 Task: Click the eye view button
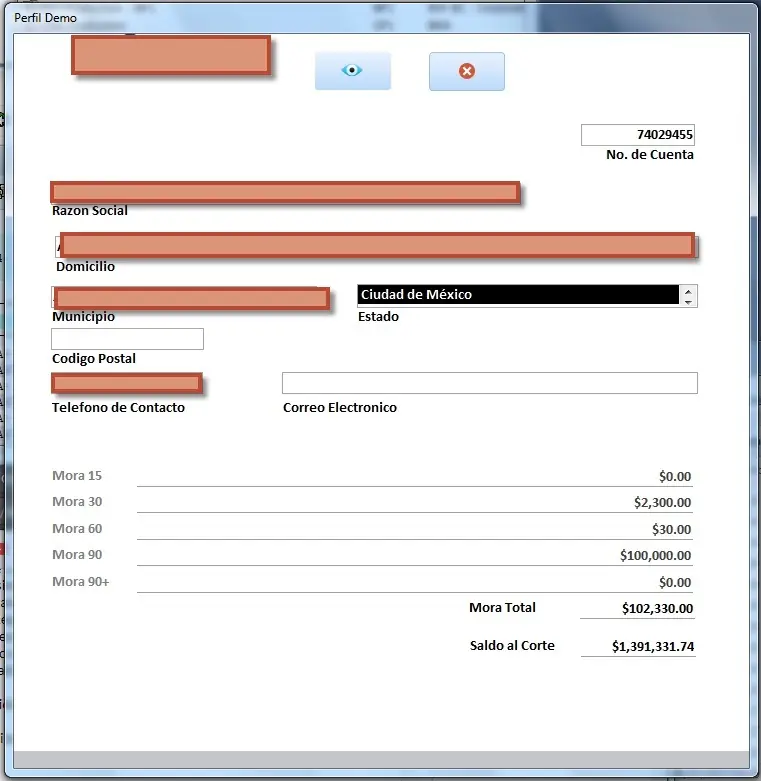click(353, 71)
